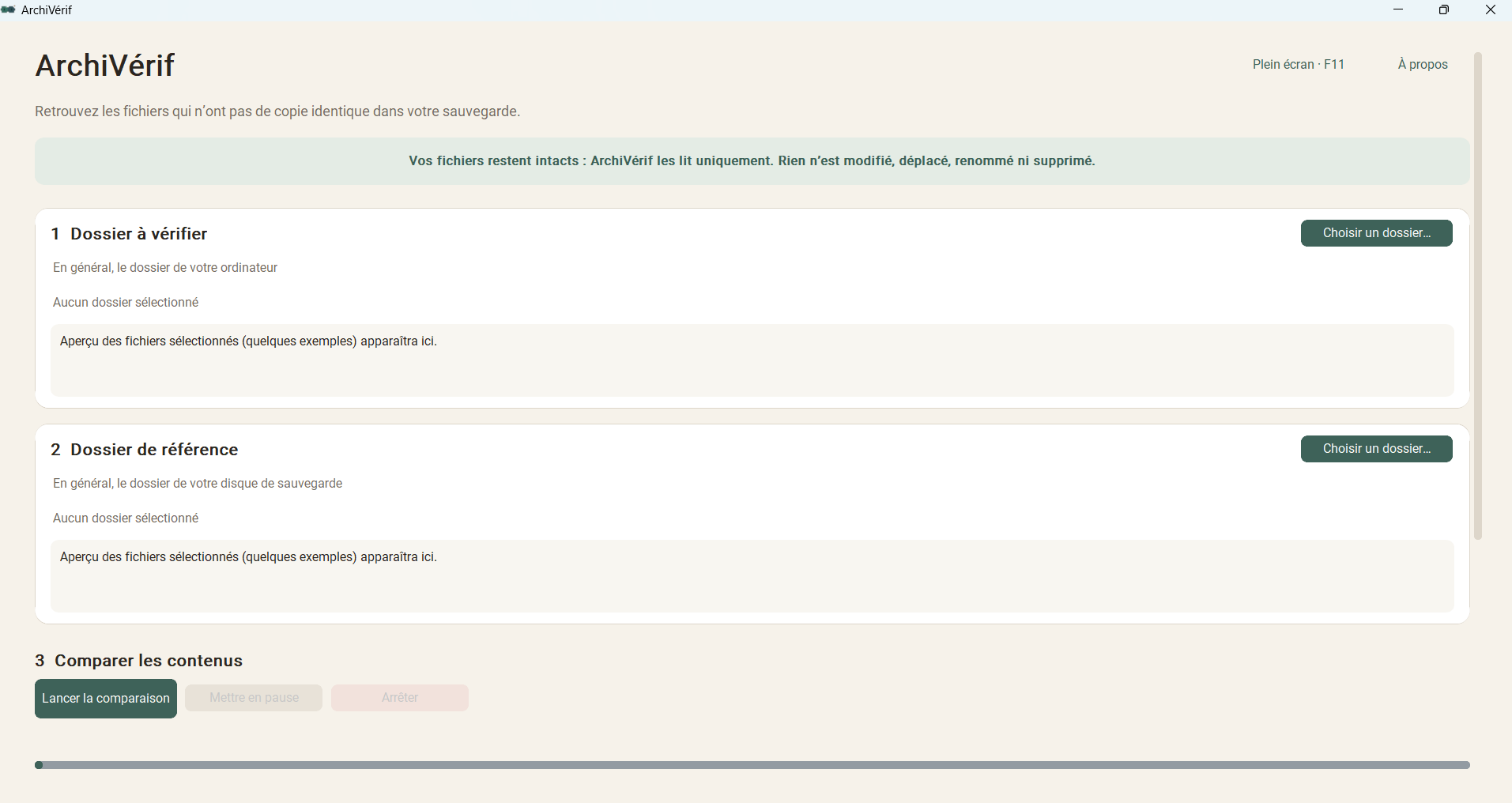Viewport: 1512px width, 803px height.
Task: Close the ArchiVérif window
Action: click(1490, 10)
